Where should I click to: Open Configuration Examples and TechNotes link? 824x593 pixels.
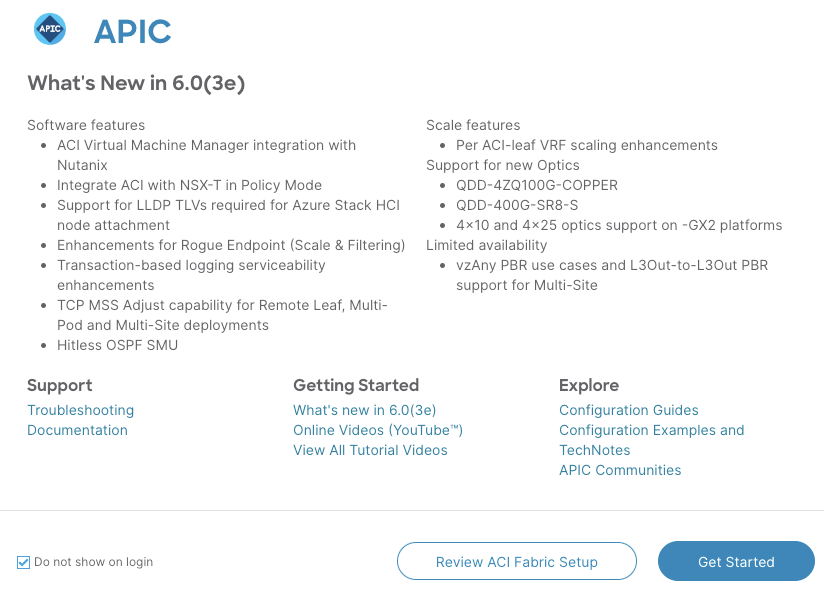coord(652,440)
